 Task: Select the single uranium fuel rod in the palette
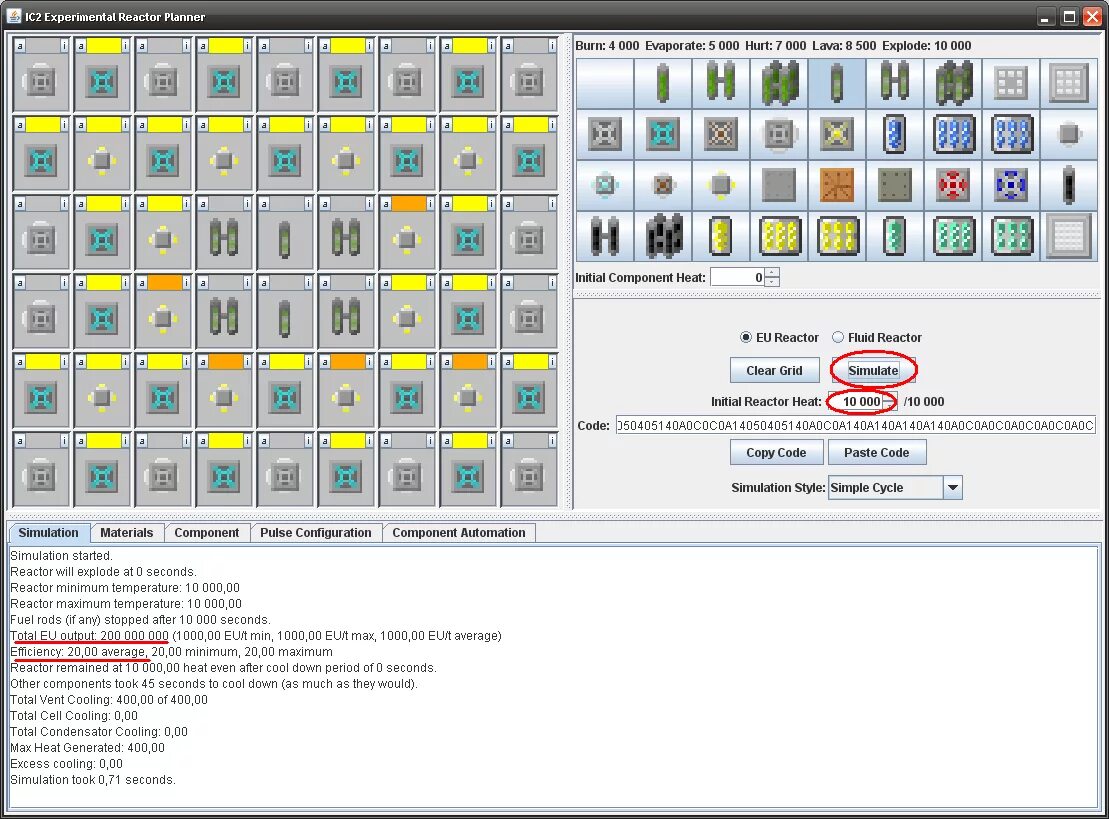pyautogui.click(x=663, y=83)
